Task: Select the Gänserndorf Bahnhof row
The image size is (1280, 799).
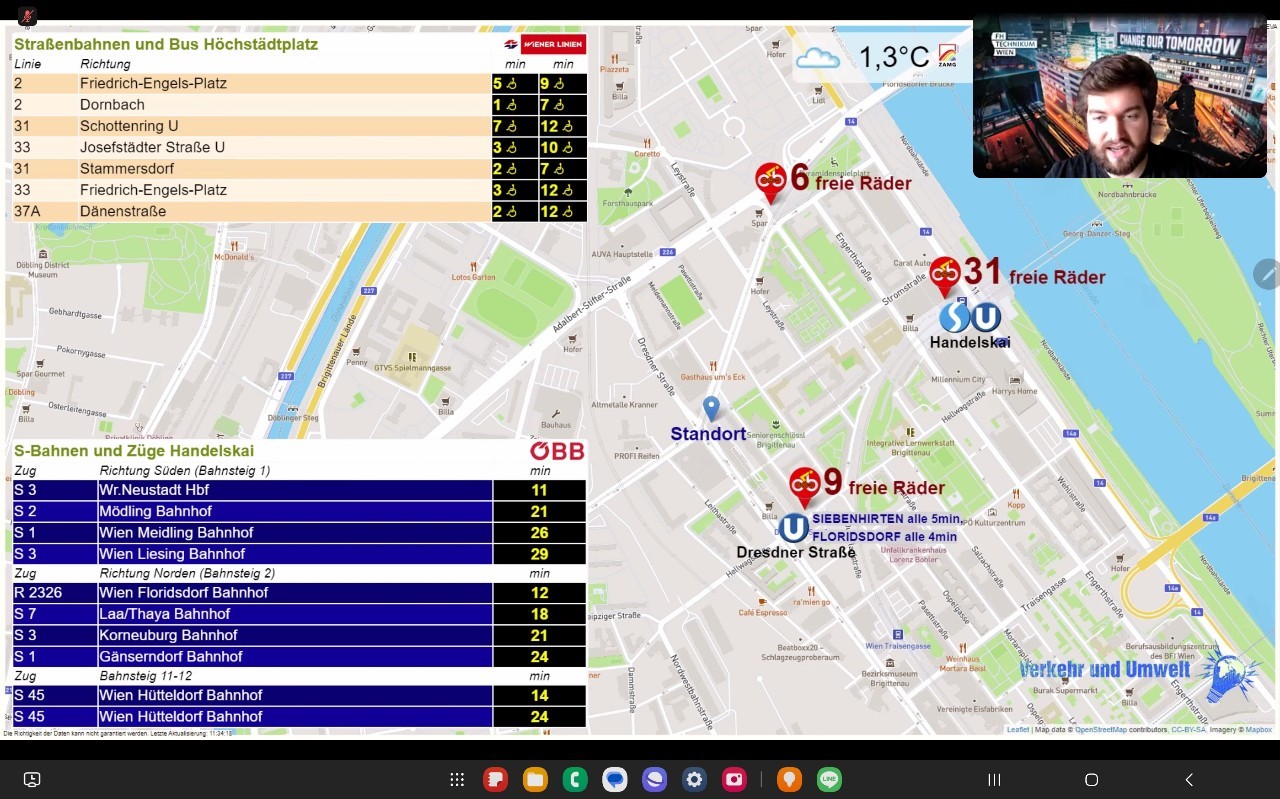Action: [300, 657]
